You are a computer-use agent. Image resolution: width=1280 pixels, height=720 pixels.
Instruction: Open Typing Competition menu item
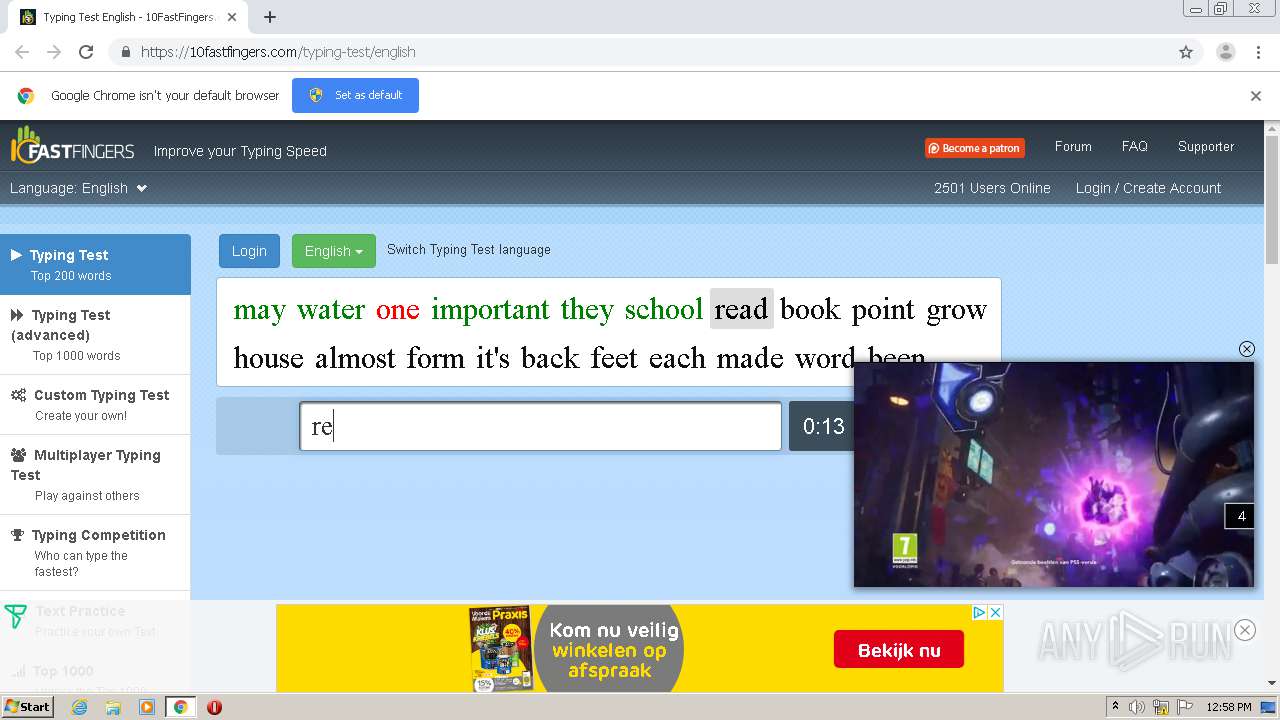pos(95,552)
